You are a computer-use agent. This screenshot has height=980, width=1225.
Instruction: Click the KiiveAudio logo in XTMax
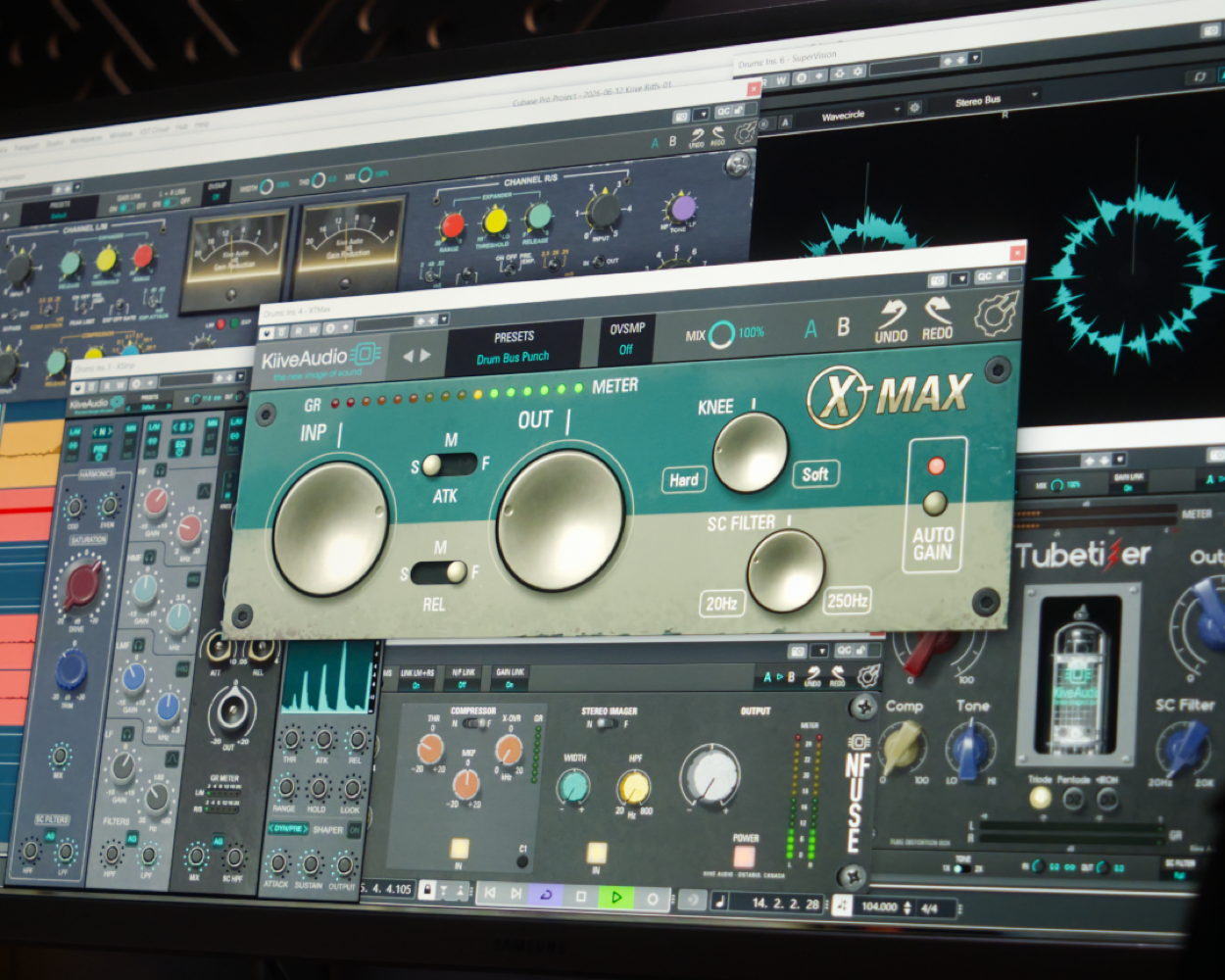click(320, 357)
